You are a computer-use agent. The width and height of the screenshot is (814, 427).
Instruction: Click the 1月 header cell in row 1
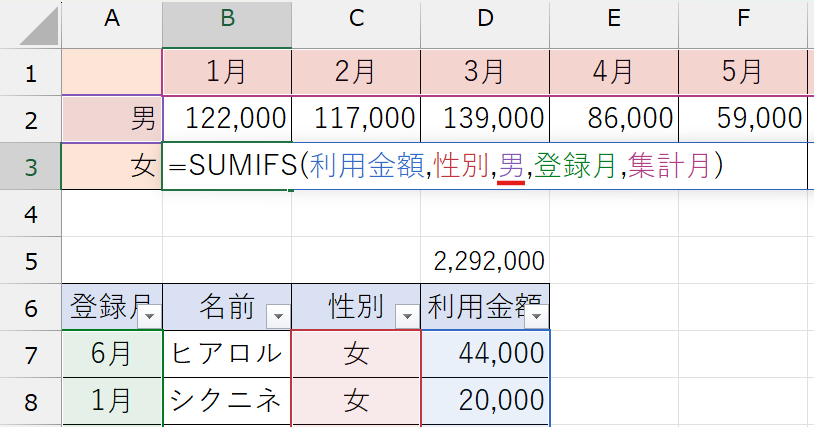tap(227, 72)
